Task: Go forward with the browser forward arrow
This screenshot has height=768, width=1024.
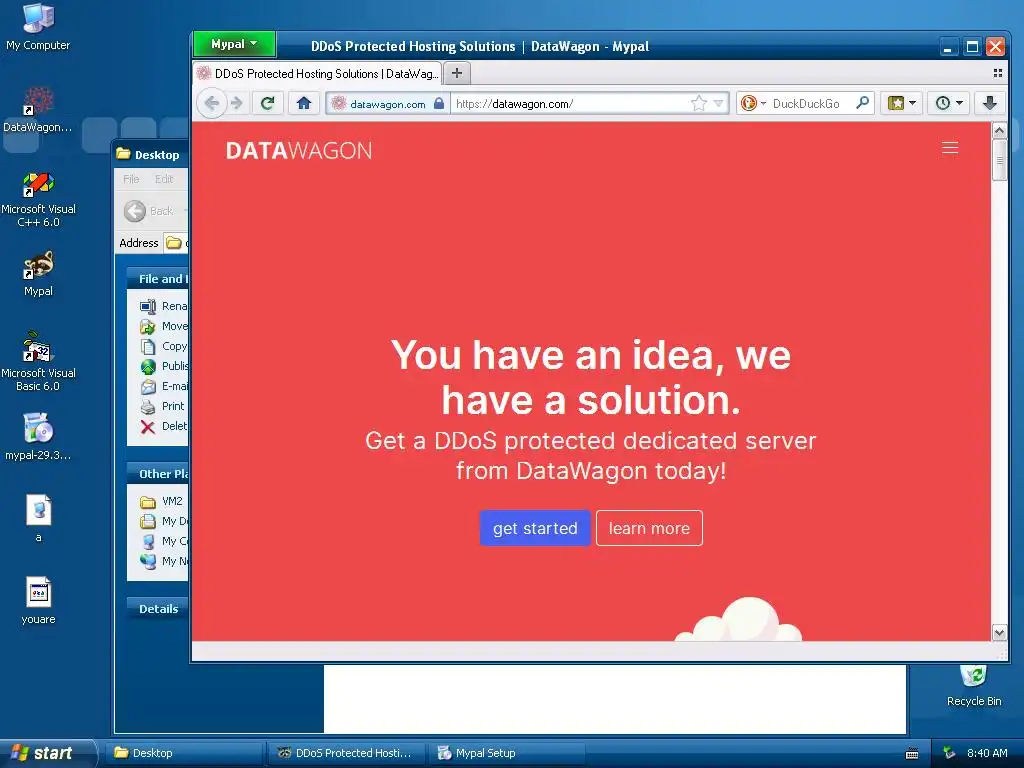Action: (237, 103)
